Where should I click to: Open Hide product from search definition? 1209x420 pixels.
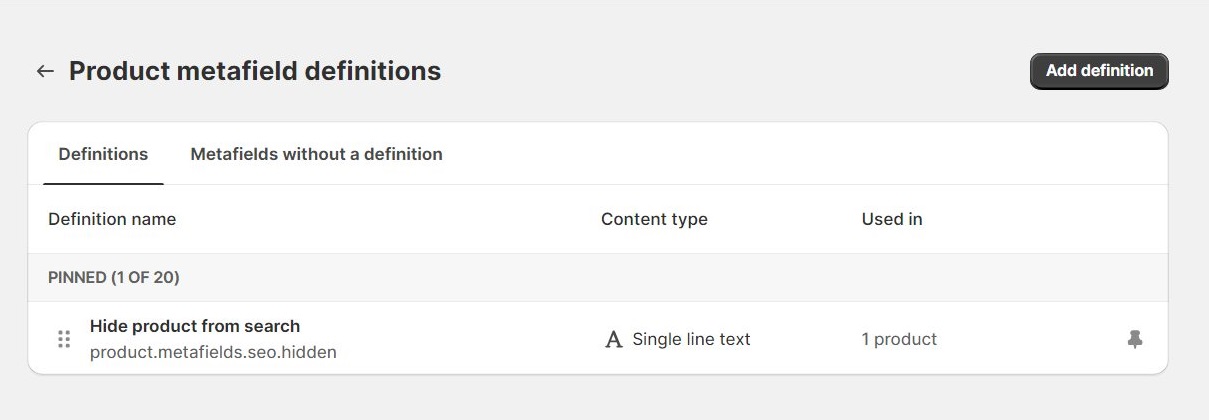(x=195, y=326)
